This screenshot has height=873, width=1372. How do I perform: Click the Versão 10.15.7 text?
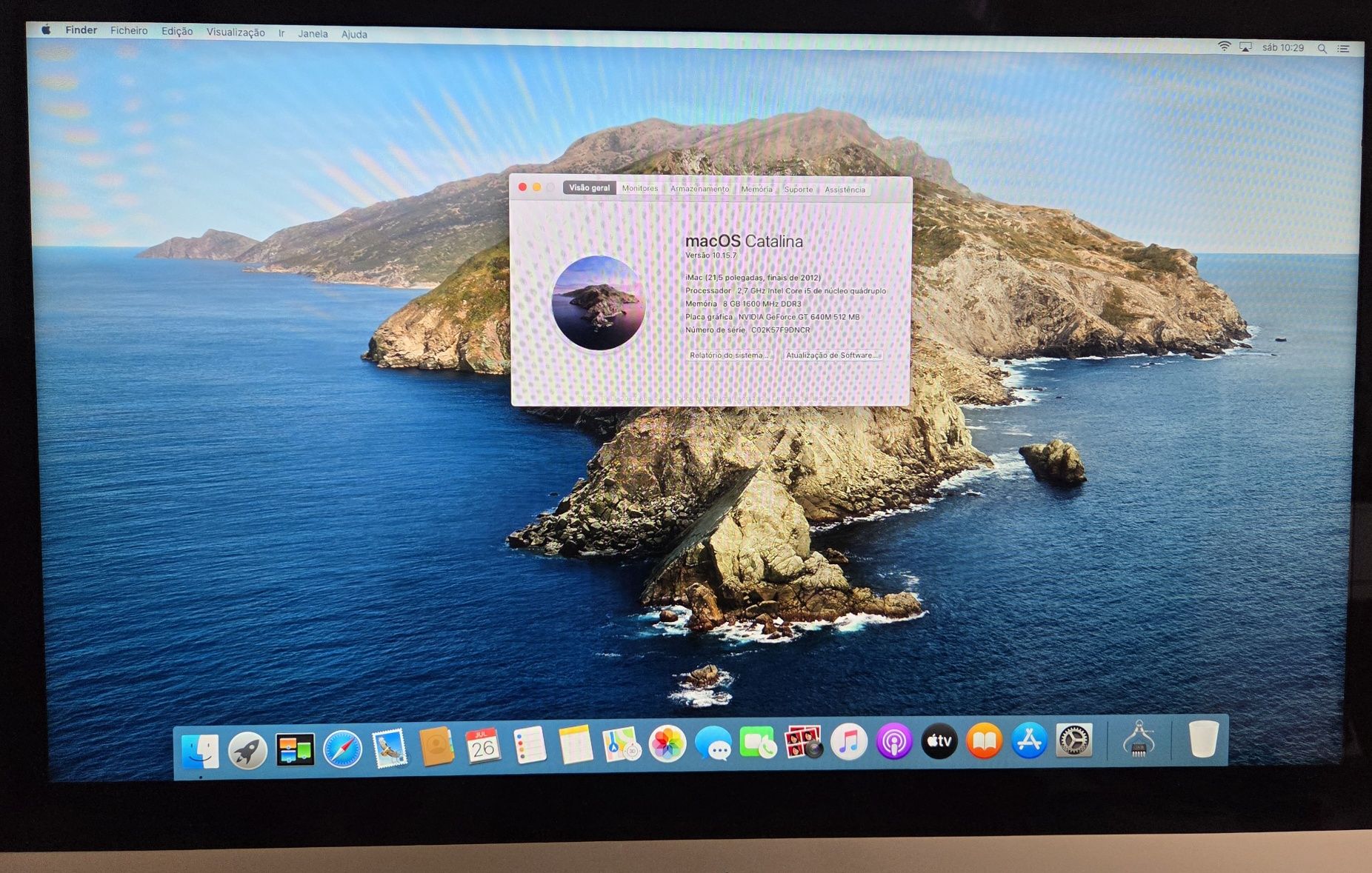pos(710,255)
